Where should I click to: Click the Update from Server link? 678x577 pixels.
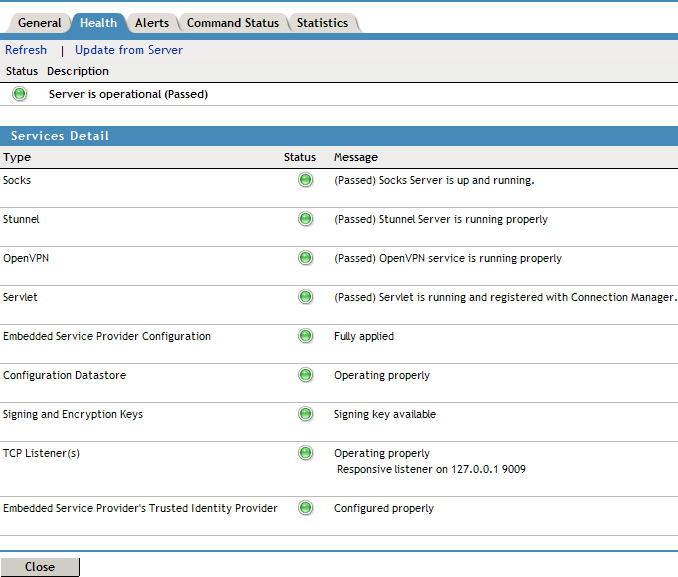coord(129,50)
